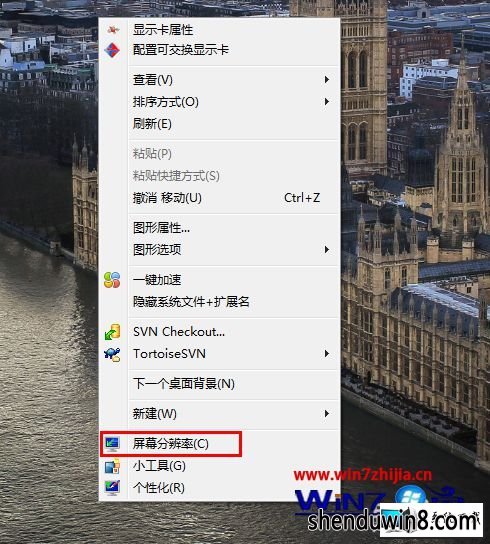Click the 新建(W) label
The height and width of the screenshot is (544, 490).
click(155, 414)
